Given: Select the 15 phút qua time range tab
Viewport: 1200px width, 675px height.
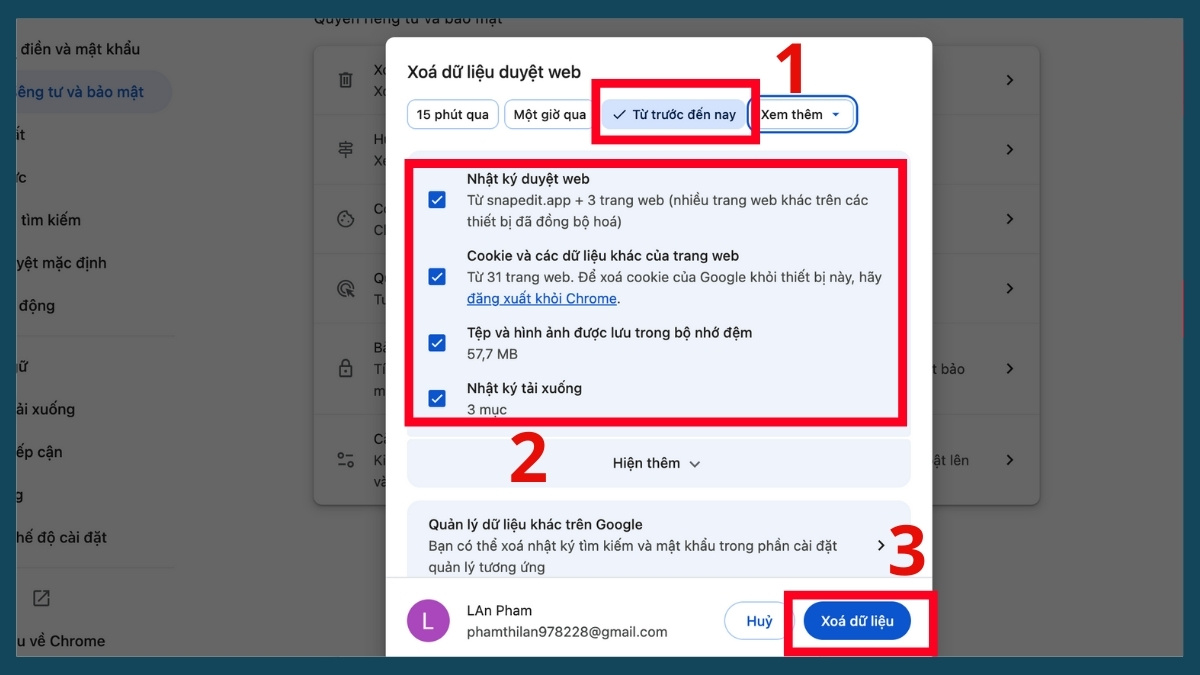Looking at the screenshot, I should [x=452, y=114].
